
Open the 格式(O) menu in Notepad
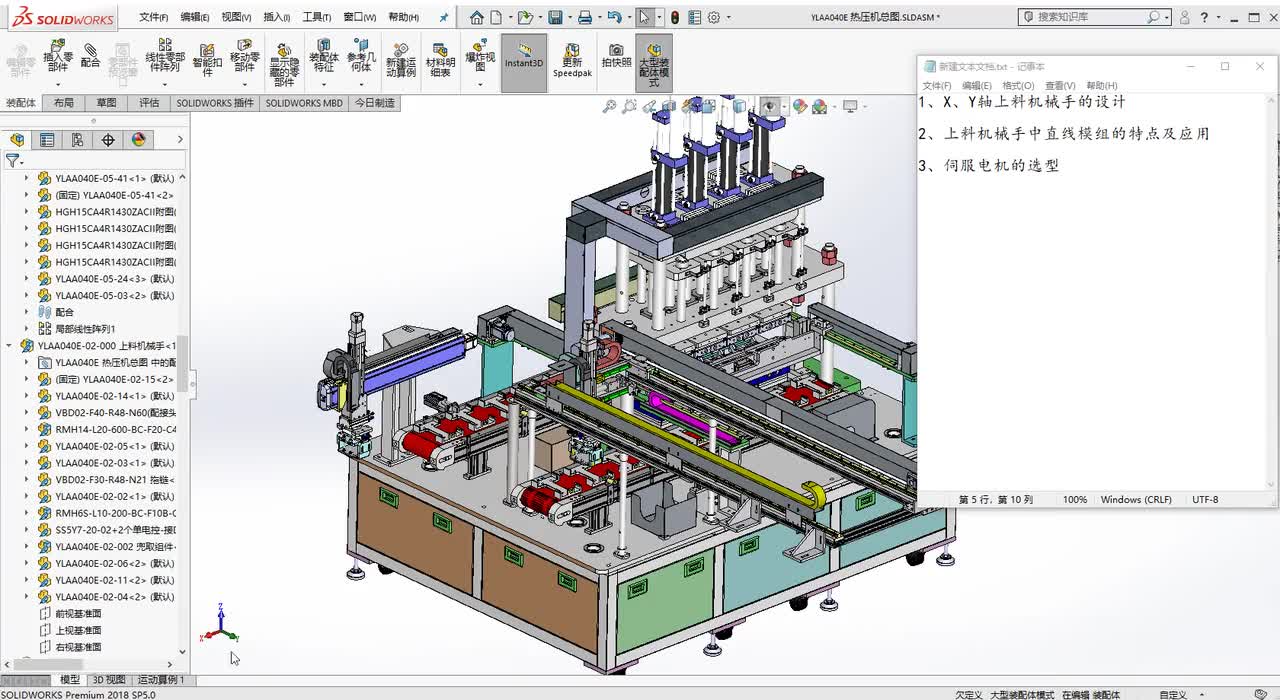coord(1018,86)
